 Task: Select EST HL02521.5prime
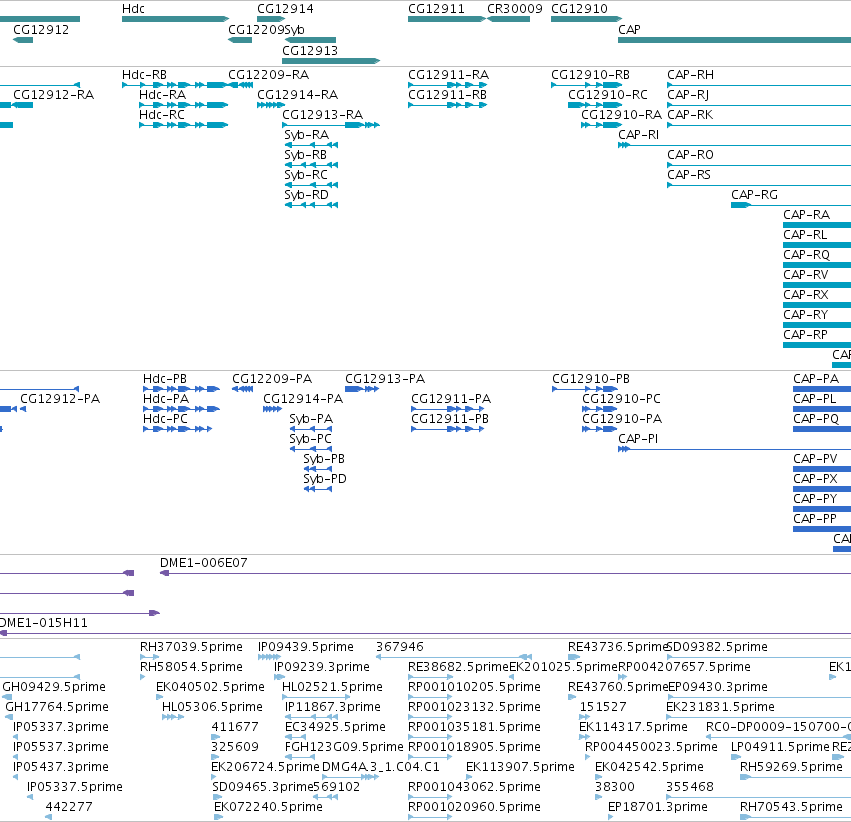pyautogui.click(x=316, y=697)
